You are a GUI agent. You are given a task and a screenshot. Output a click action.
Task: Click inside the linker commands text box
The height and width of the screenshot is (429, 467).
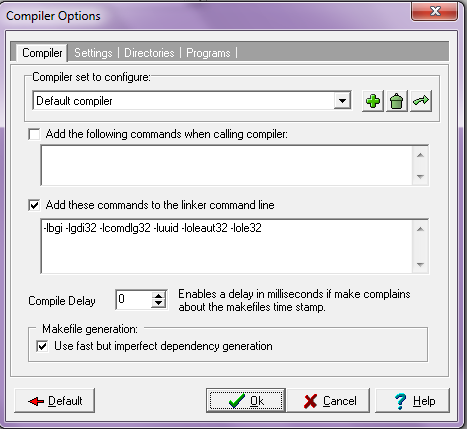[x=227, y=246]
